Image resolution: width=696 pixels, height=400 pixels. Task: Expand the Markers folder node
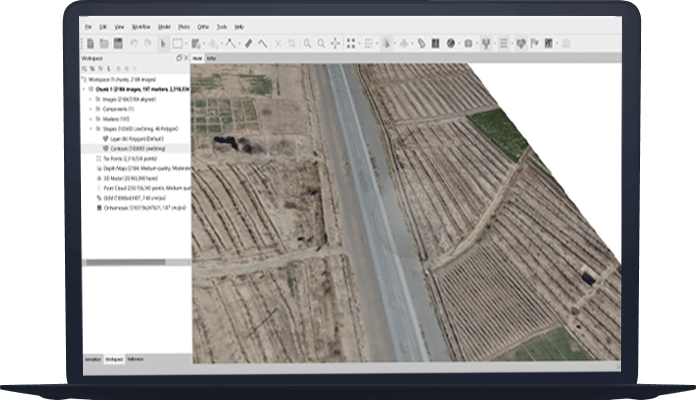[90, 119]
